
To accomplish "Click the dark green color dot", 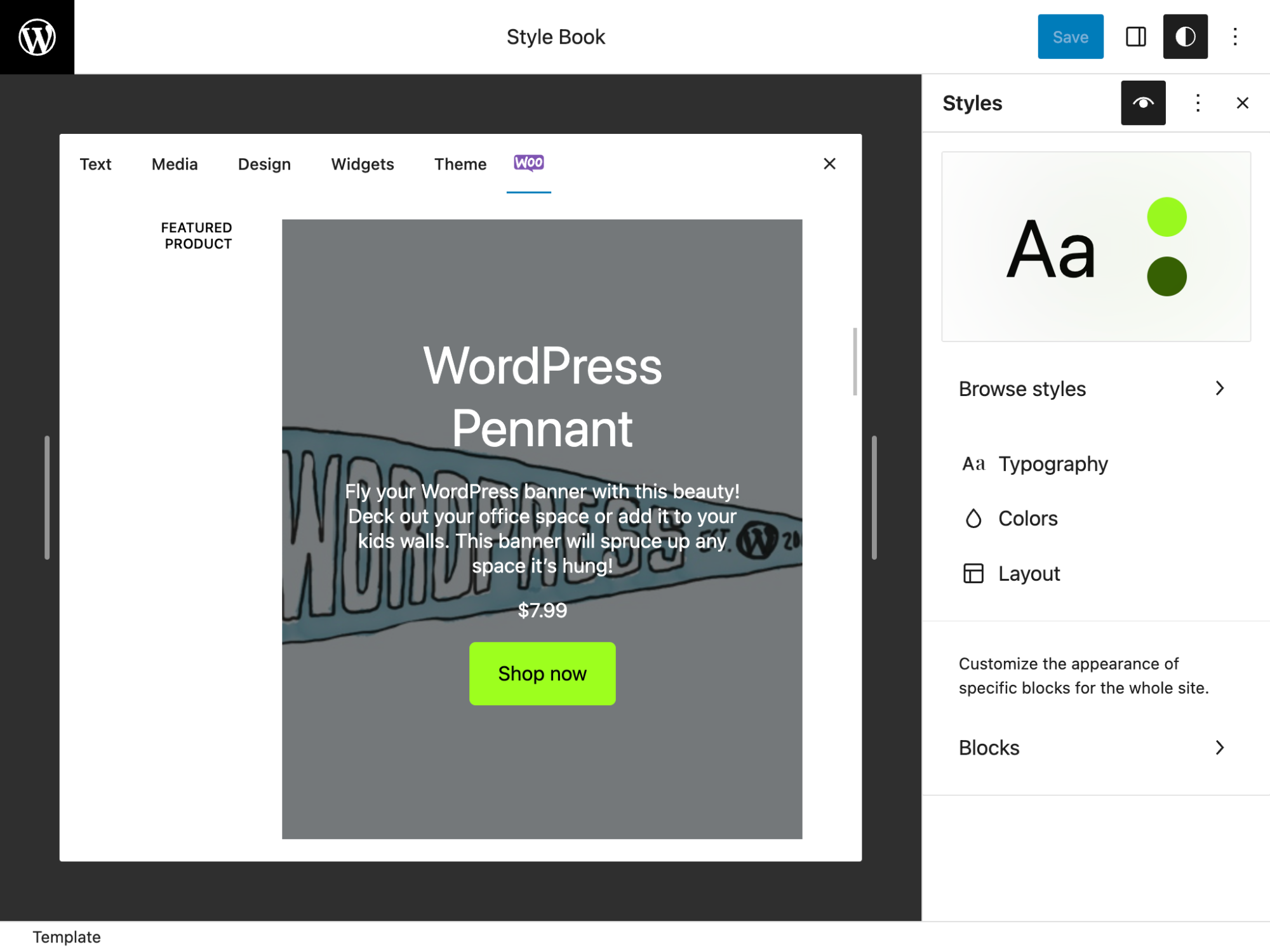I will [x=1166, y=276].
